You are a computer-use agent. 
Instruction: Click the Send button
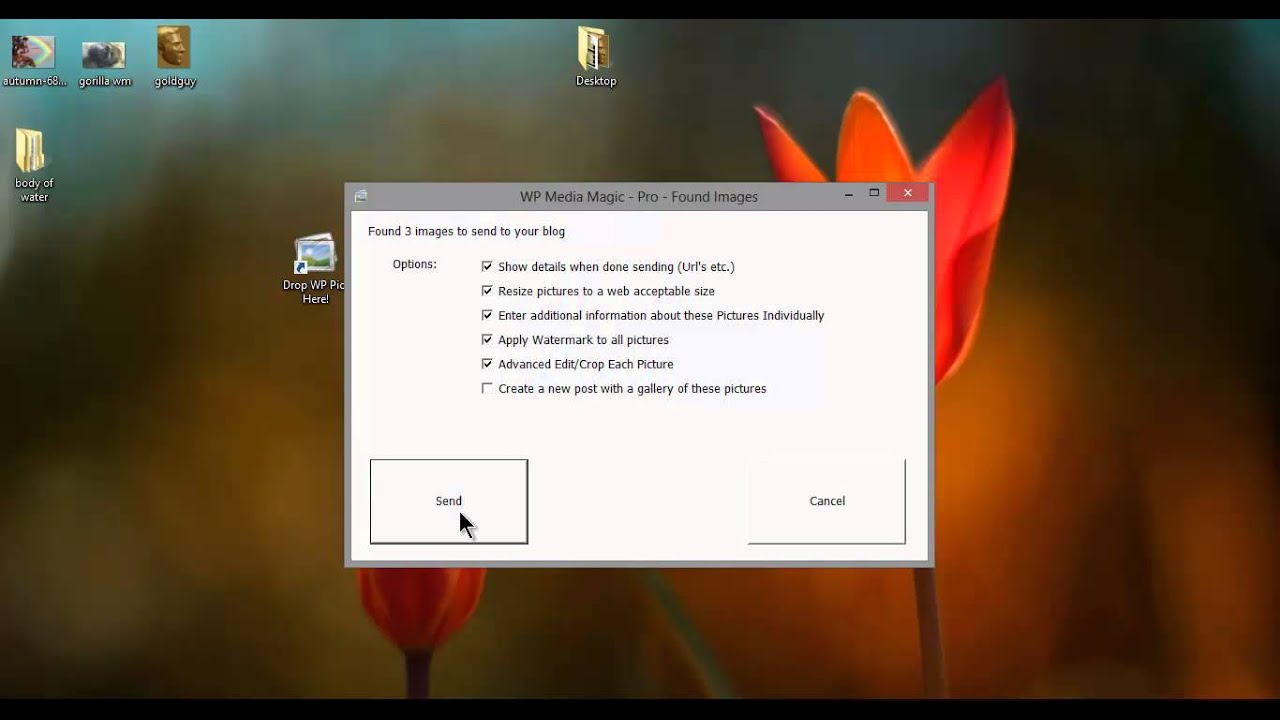[x=449, y=501]
